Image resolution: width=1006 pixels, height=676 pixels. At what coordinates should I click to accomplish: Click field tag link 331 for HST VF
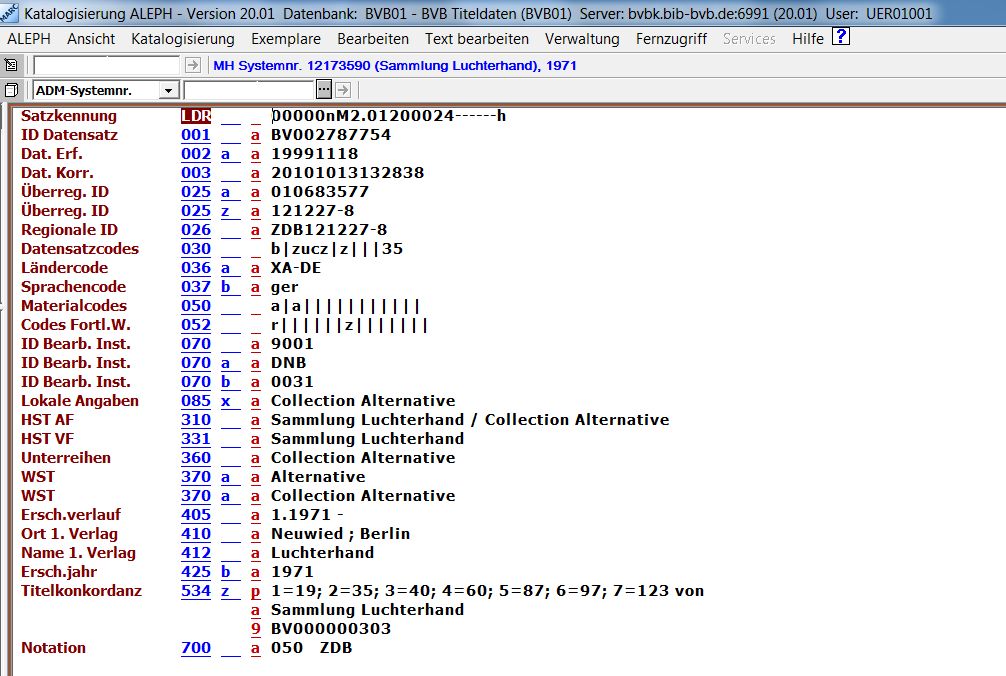[196, 439]
